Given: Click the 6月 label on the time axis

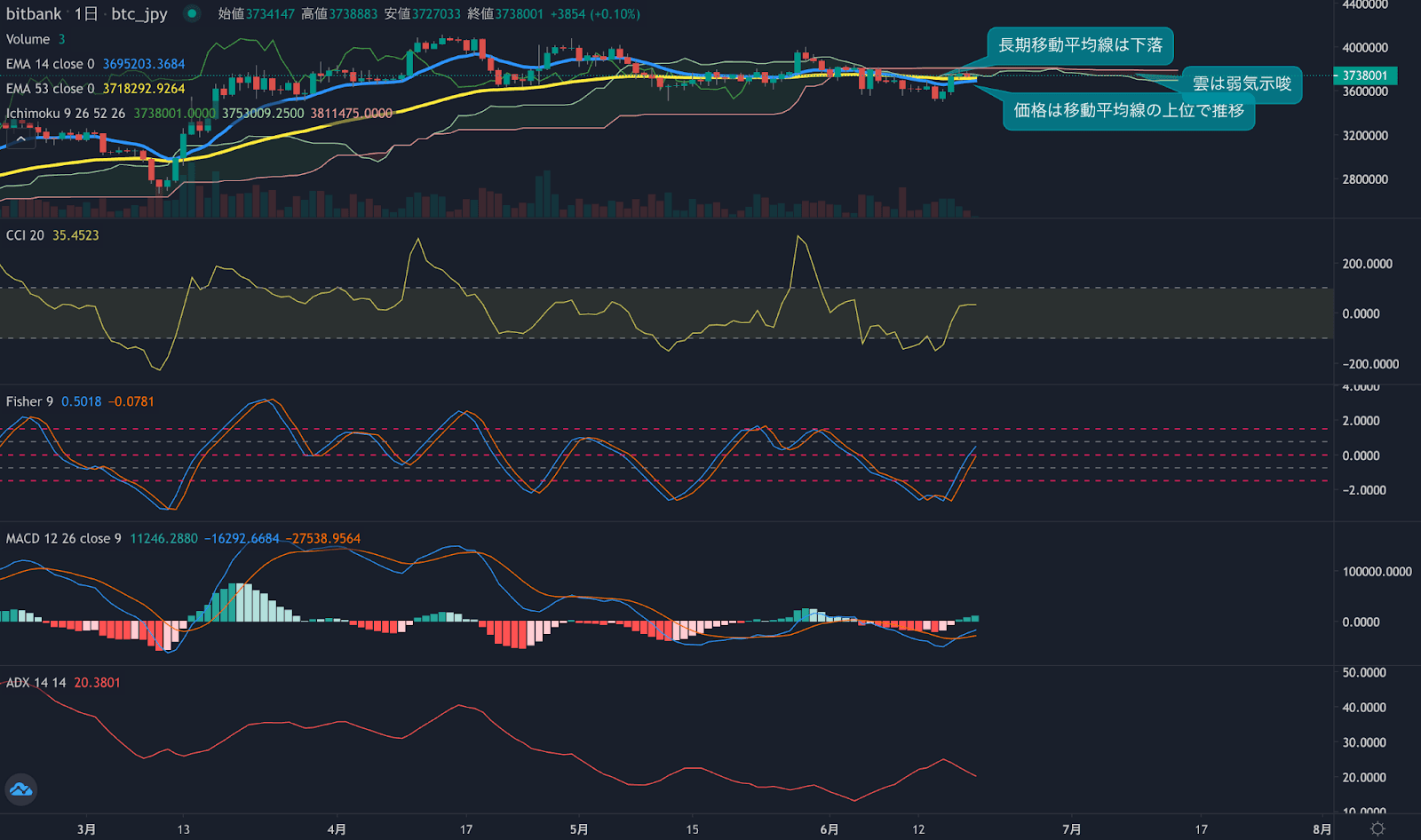Looking at the screenshot, I should [x=830, y=828].
